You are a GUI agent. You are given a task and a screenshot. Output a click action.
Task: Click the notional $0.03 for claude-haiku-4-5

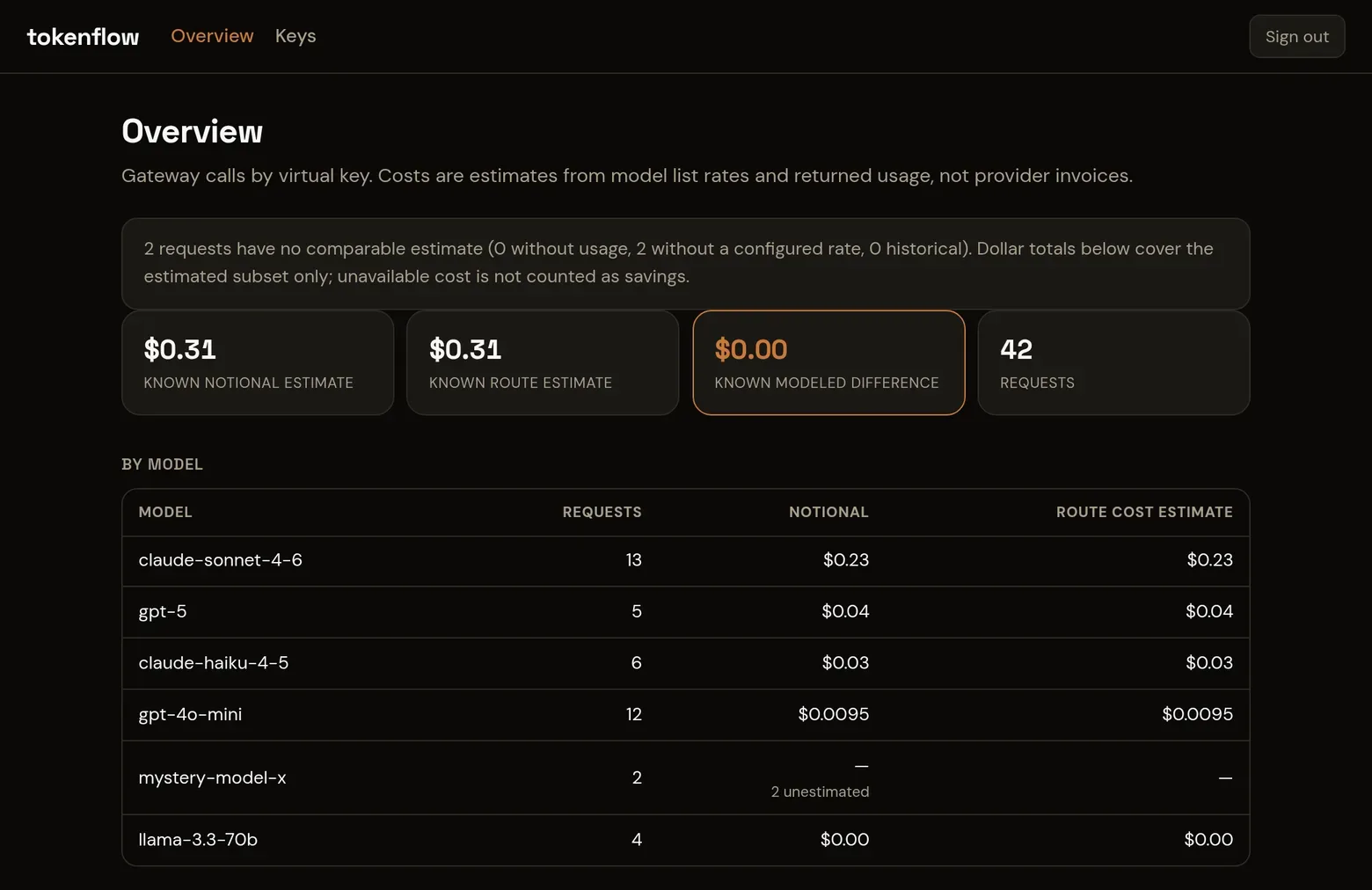click(x=845, y=663)
